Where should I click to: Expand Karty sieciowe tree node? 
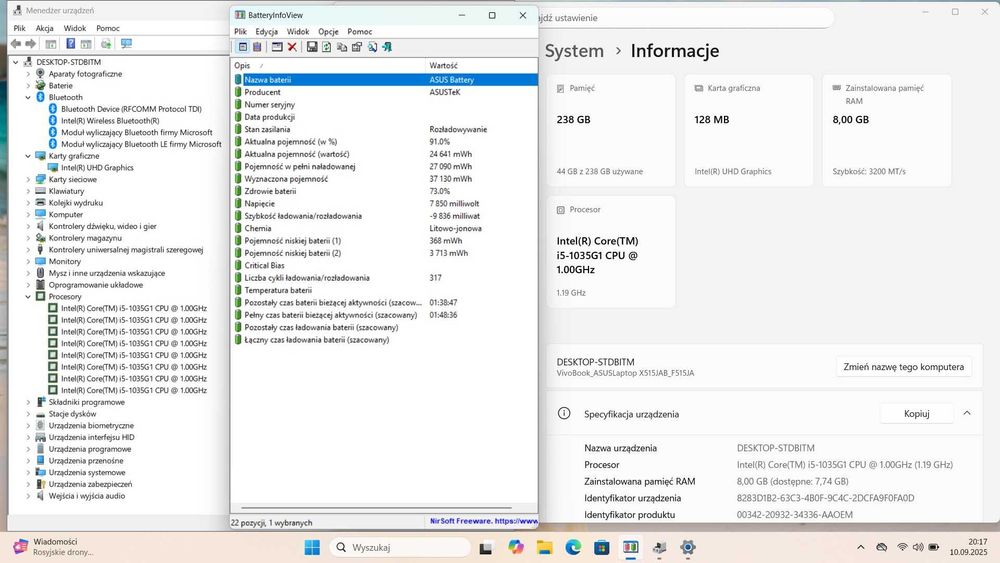tap(28, 180)
